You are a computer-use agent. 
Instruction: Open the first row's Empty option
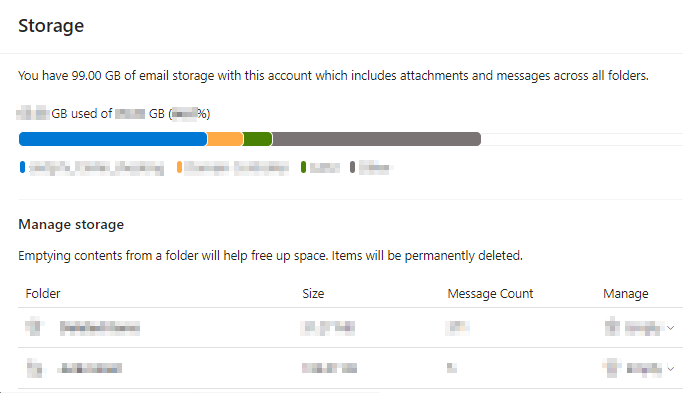(643, 328)
